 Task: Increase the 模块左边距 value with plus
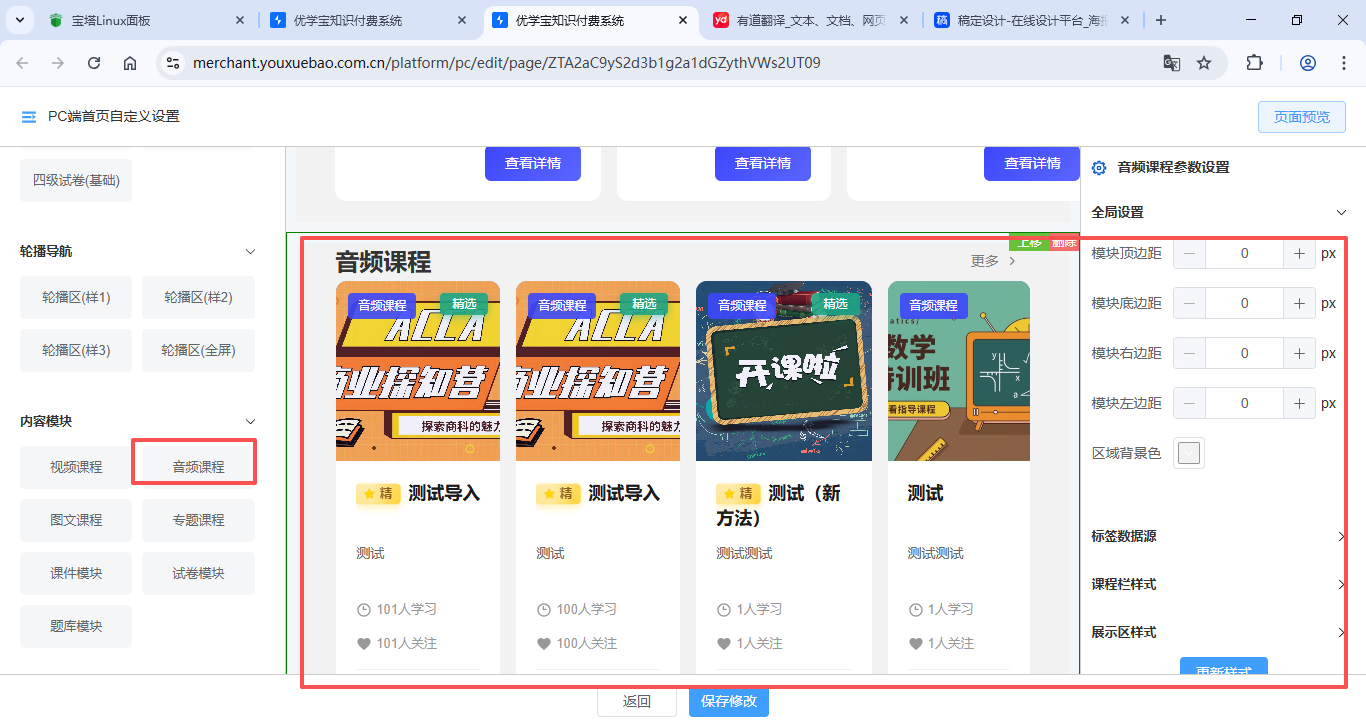pyautogui.click(x=1299, y=404)
